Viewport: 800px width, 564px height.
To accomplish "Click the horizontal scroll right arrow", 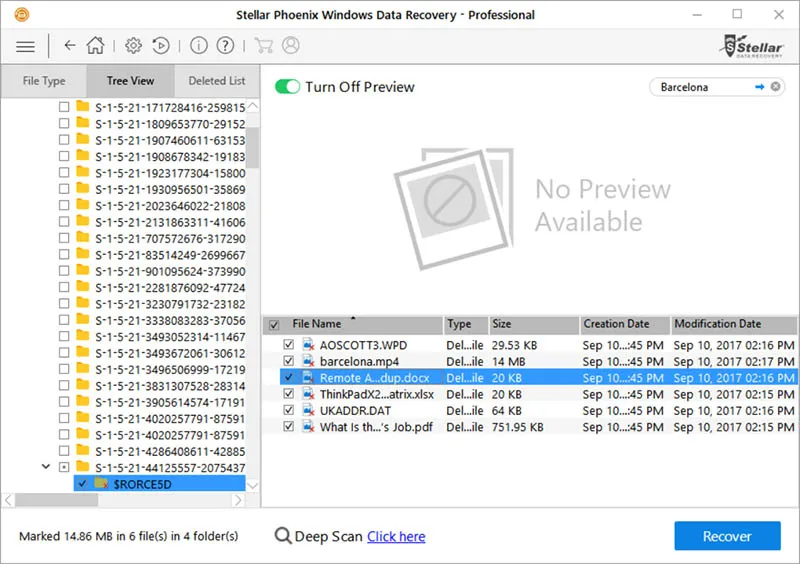I will click(238, 500).
